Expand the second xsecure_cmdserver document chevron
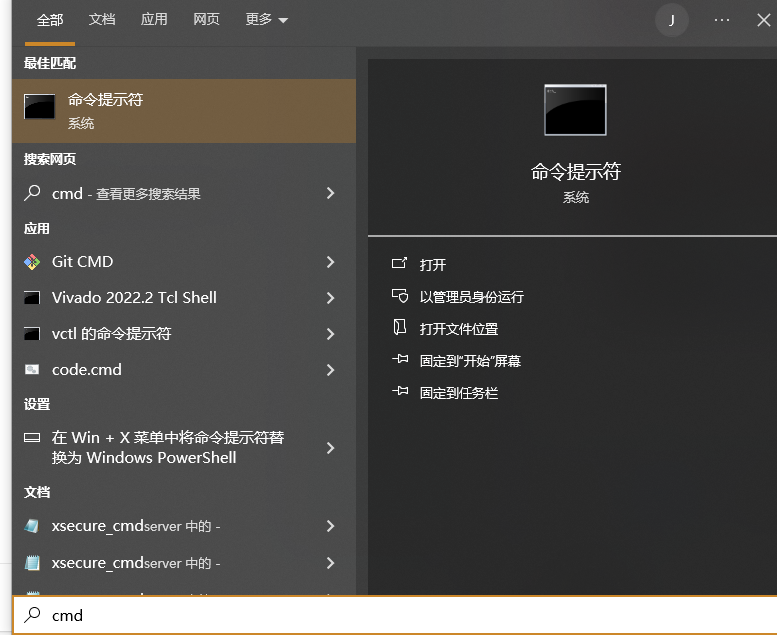Image resolution: width=777 pixels, height=635 pixels. (331, 563)
